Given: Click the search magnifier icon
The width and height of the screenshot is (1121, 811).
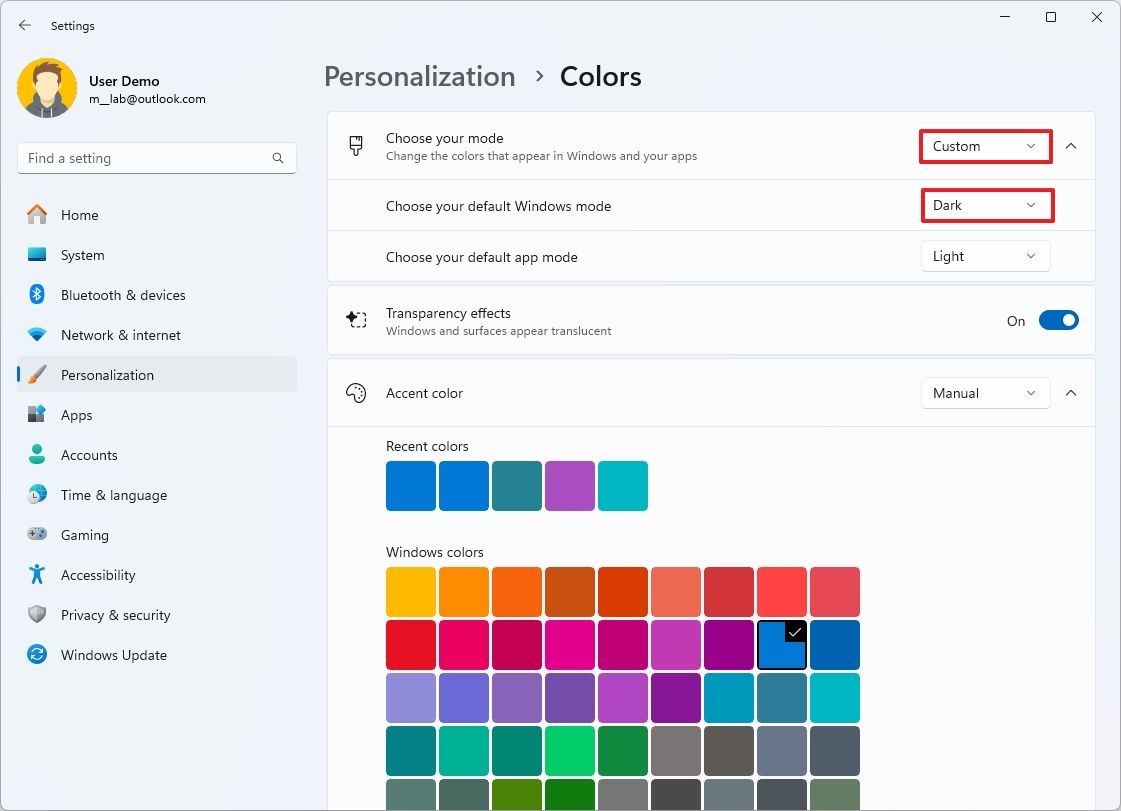Looking at the screenshot, I should point(278,158).
